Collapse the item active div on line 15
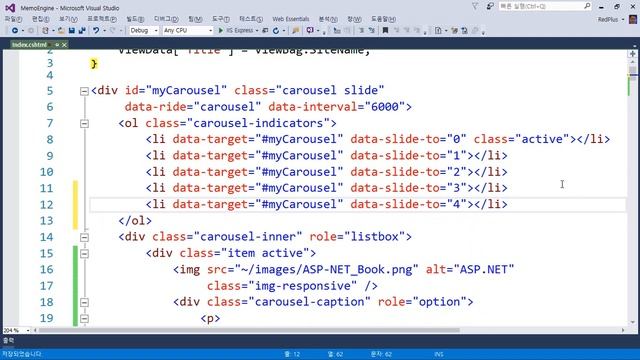Image resolution: width=640 pixels, height=360 pixels. click(84, 253)
